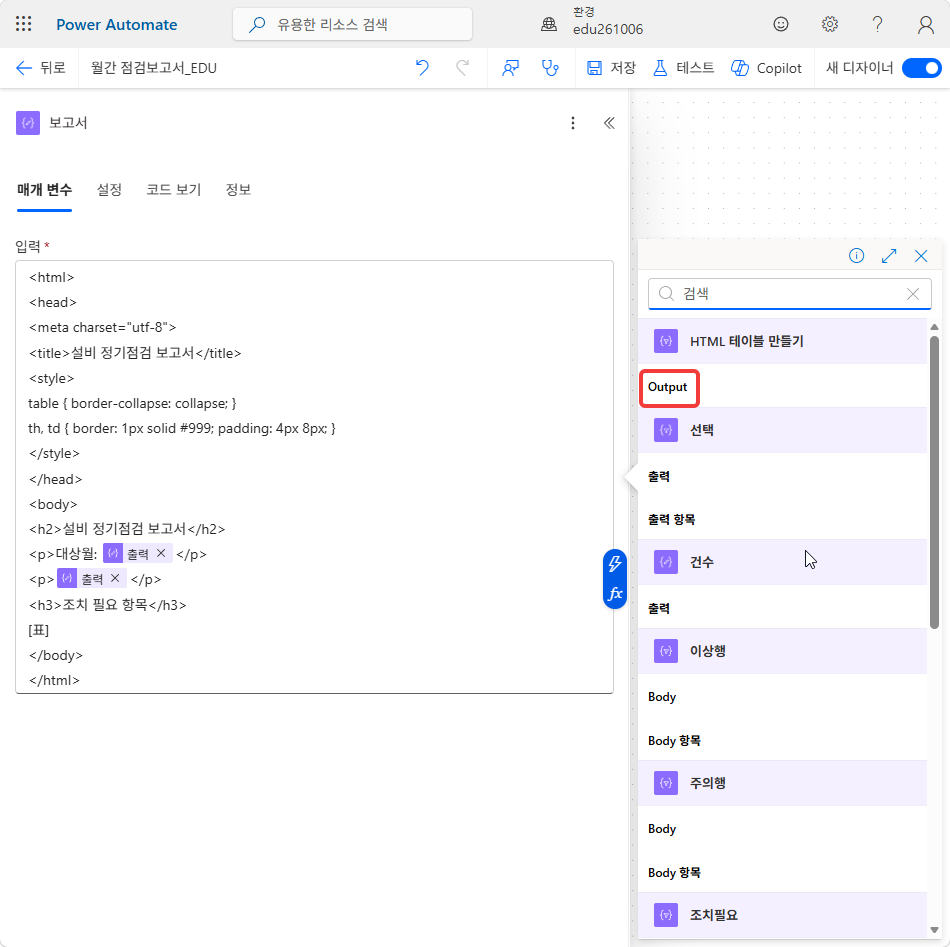Go back with the 뒤로 button
The width and height of the screenshot is (950, 947).
pyautogui.click(x=40, y=68)
